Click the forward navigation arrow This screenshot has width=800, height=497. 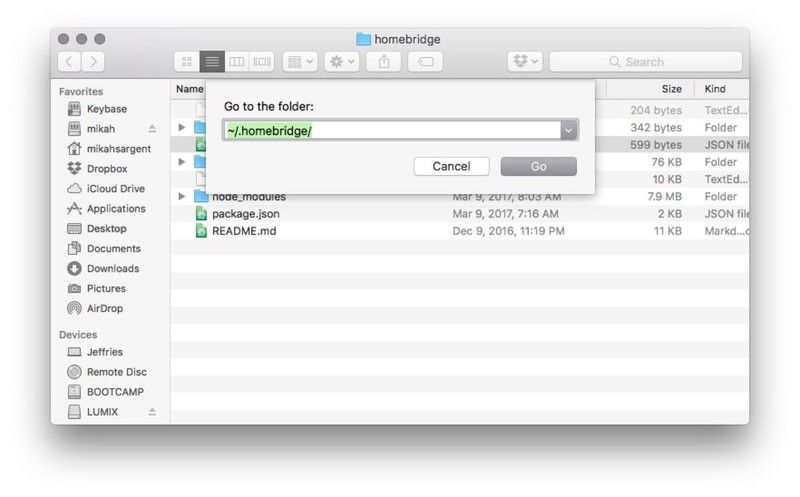click(x=93, y=62)
